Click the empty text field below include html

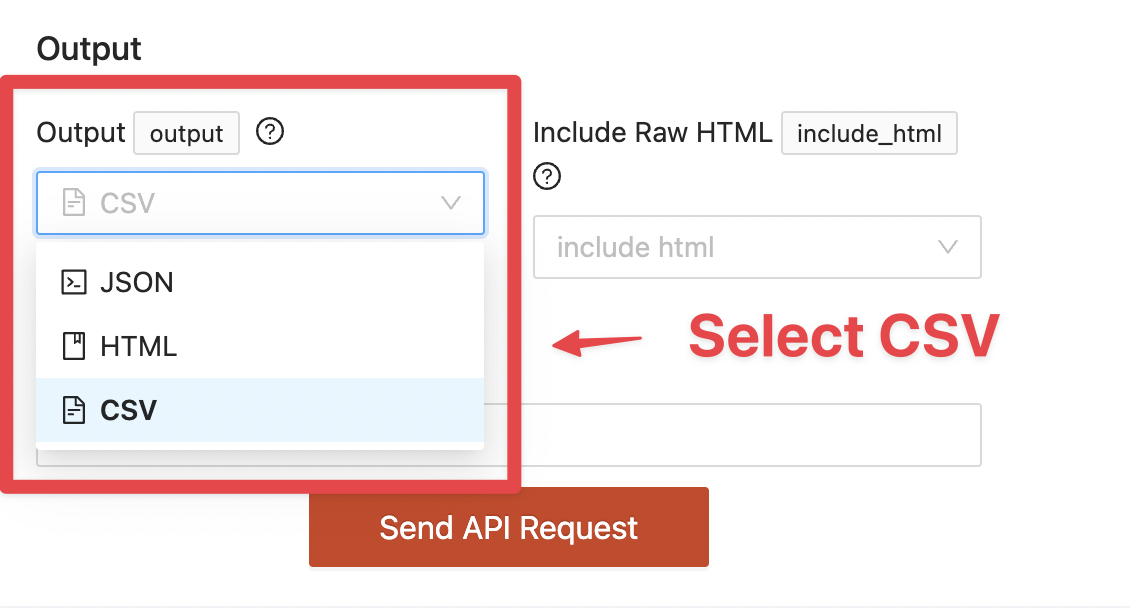[750, 435]
